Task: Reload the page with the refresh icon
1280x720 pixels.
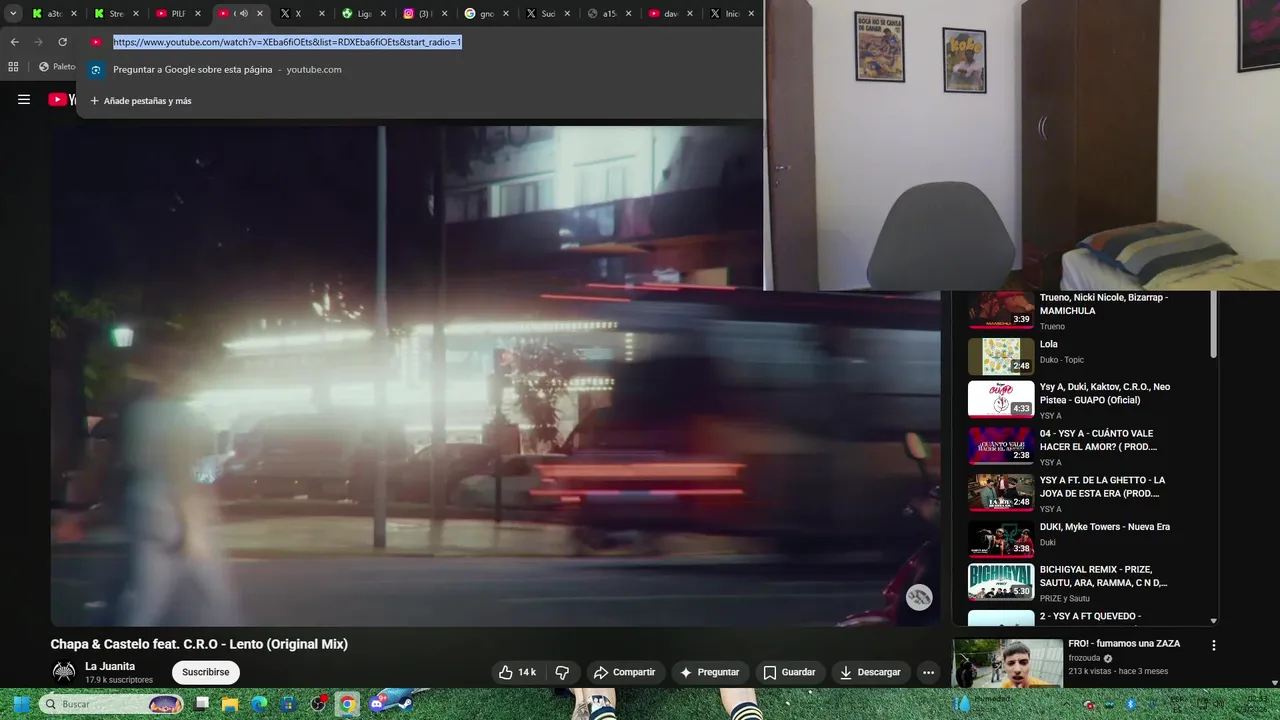Action: [62, 42]
